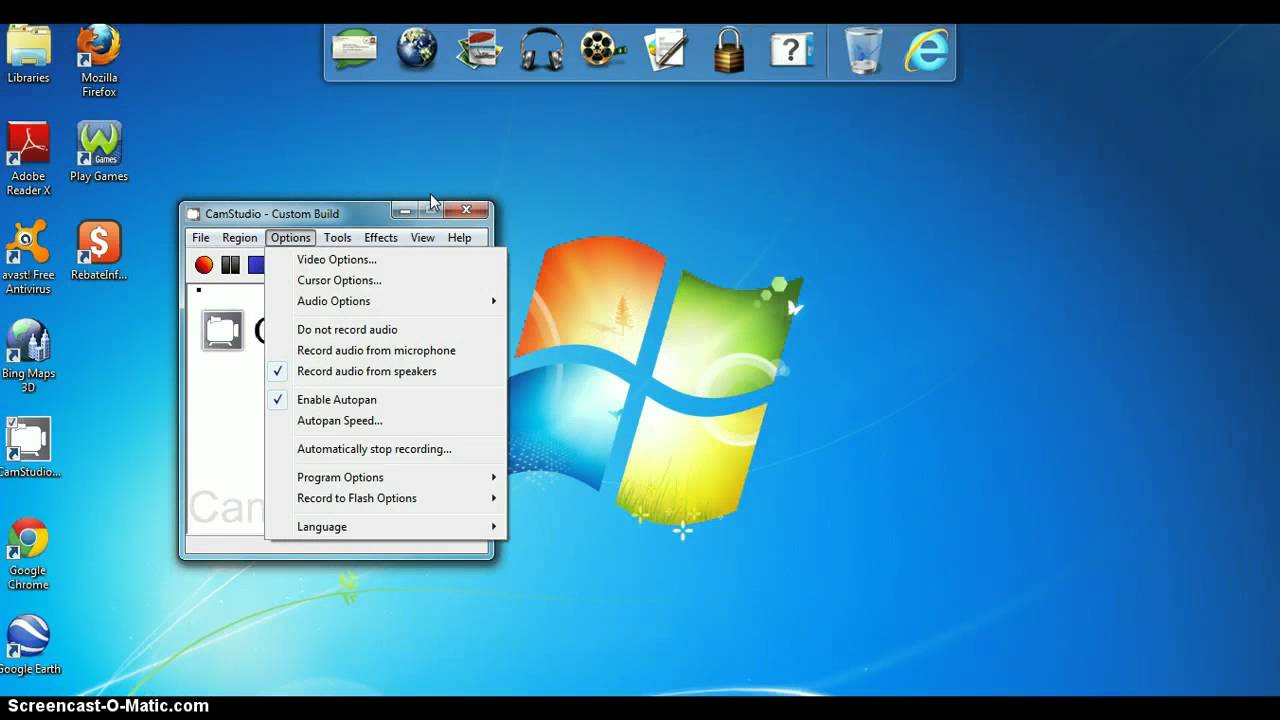Open the mail envelope icon in the dock
The height and width of the screenshot is (720, 1280).
click(x=354, y=50)
